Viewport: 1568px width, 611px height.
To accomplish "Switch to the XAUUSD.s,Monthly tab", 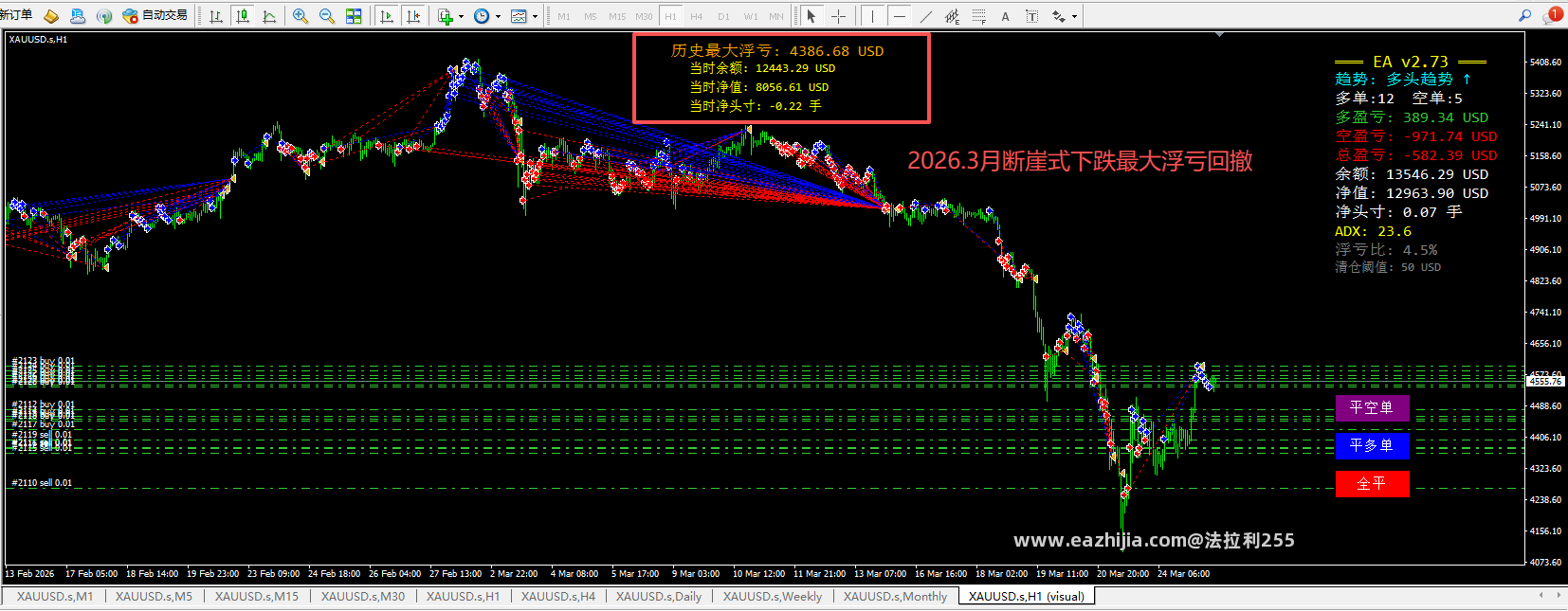I will (895, 596).
